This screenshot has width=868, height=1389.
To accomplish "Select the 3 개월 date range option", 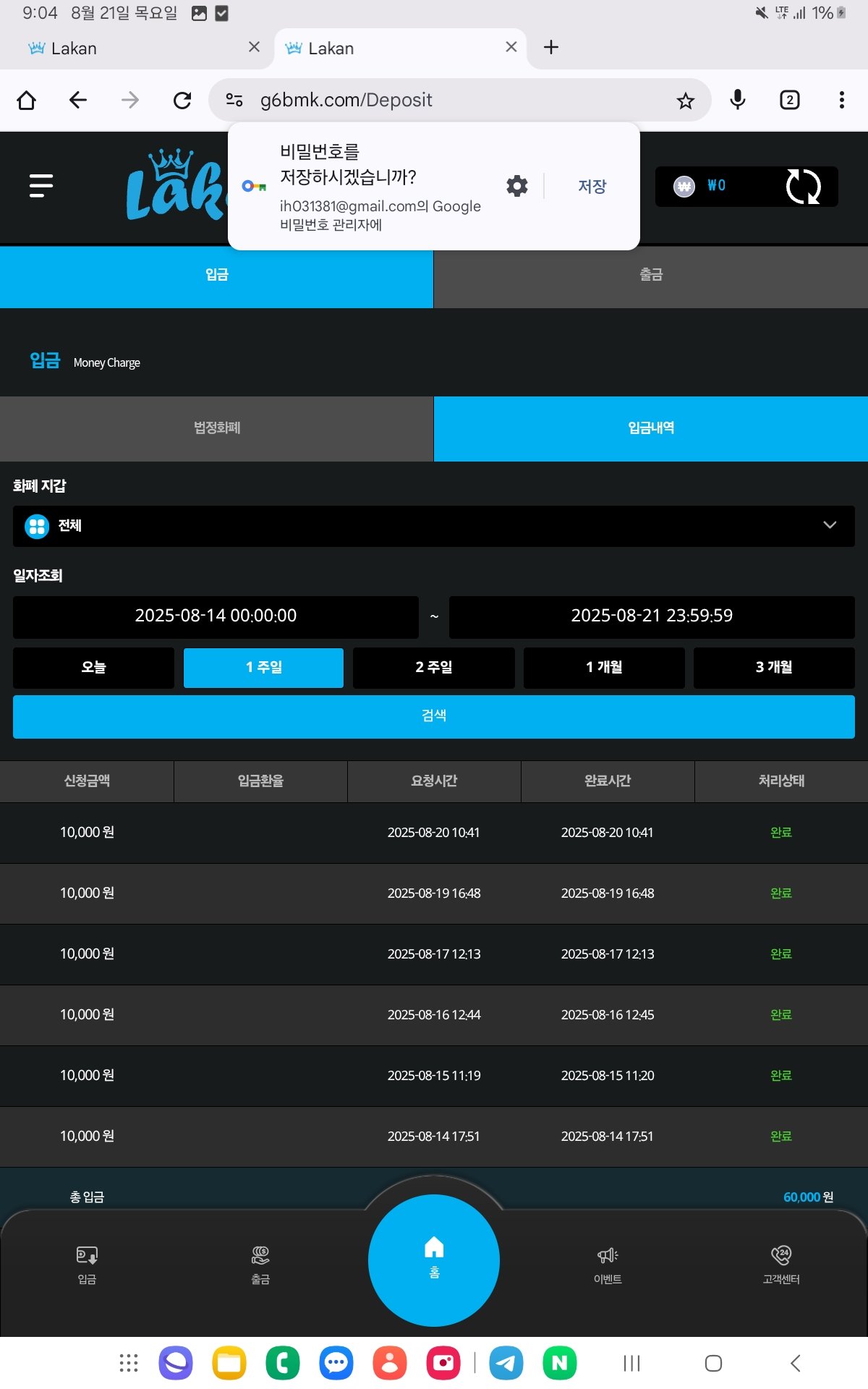I will tap(773, 667).
